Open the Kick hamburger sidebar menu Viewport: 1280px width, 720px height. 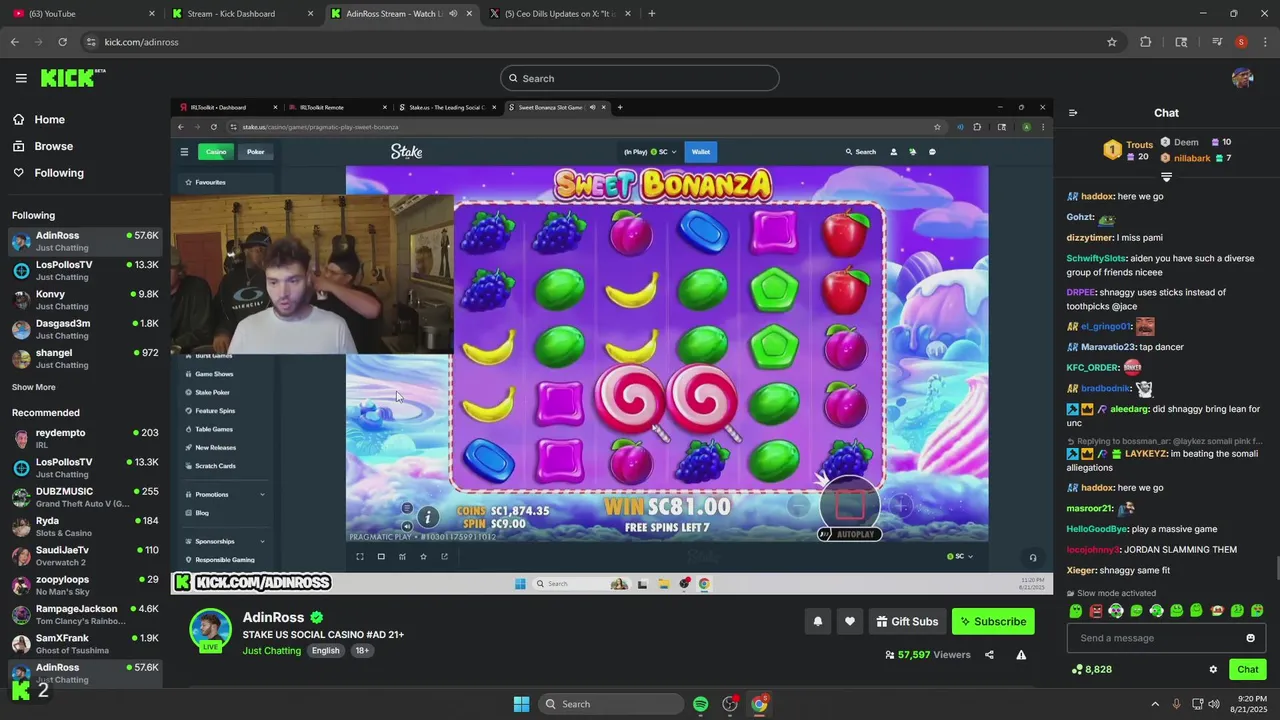click(21, 78)
